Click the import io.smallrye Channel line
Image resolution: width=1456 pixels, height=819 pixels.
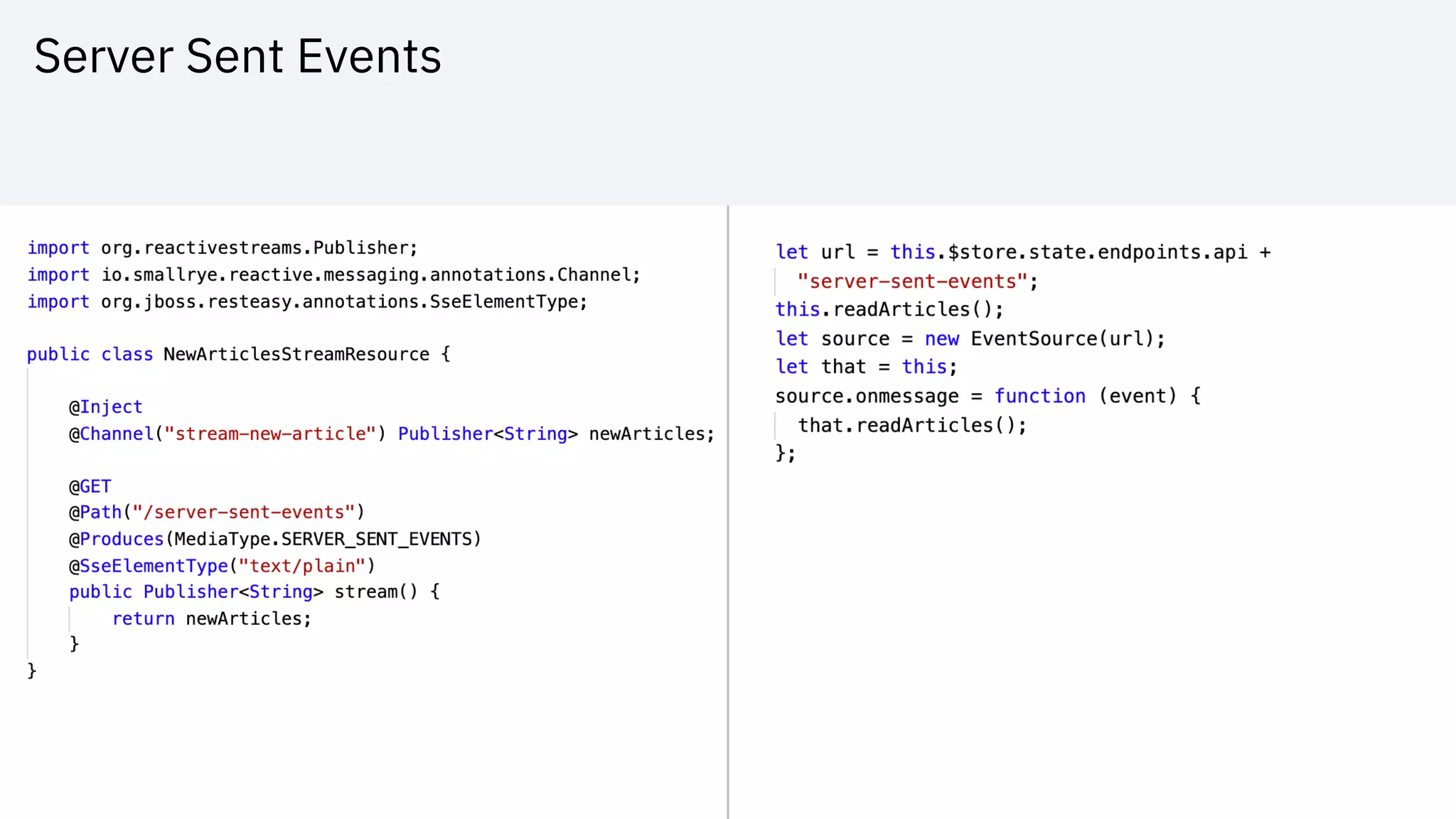click(x=333, y=275)
